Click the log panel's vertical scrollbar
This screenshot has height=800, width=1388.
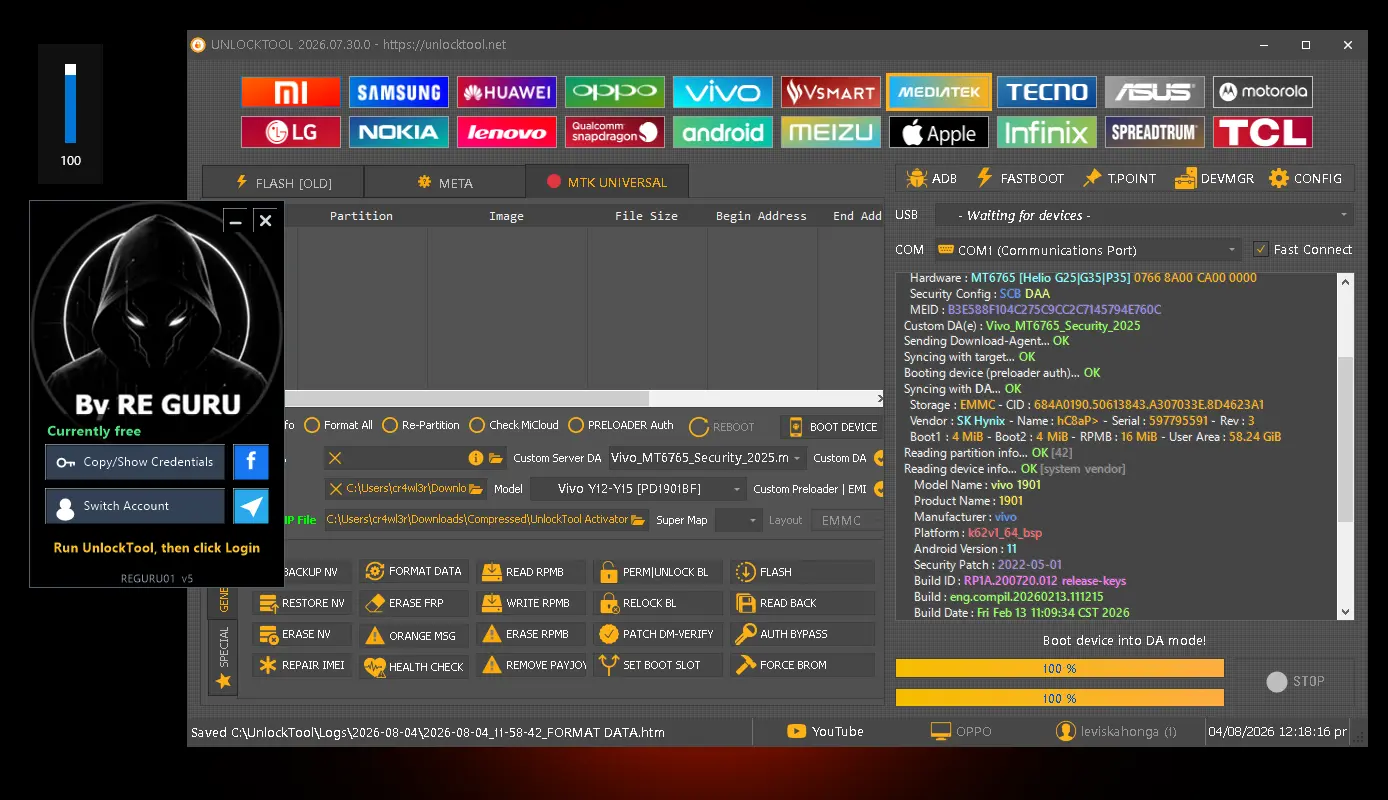(x=1345, y=445)
